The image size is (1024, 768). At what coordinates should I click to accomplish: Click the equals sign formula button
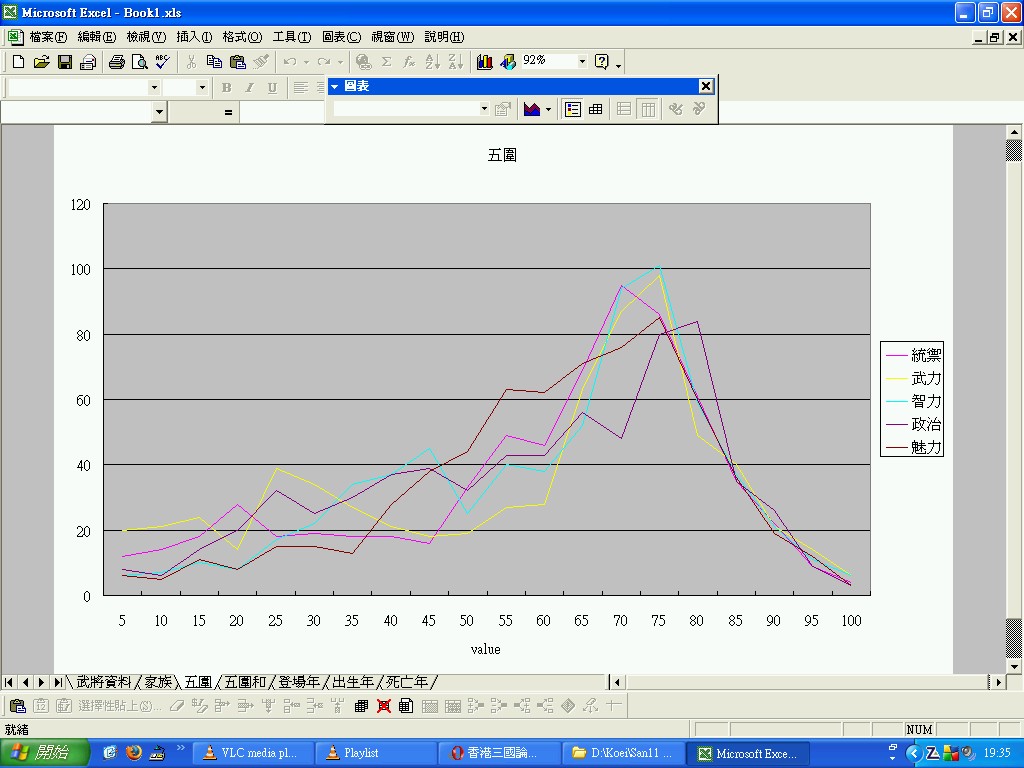point(228,112)
